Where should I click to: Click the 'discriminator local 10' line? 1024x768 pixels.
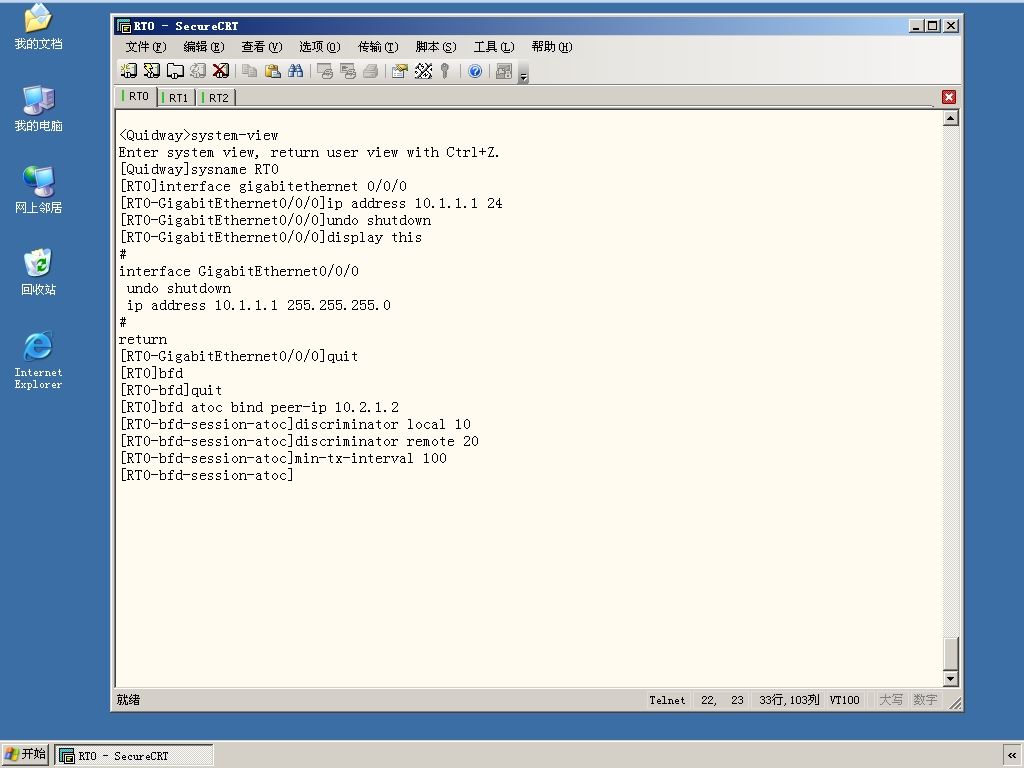[295, 424]
